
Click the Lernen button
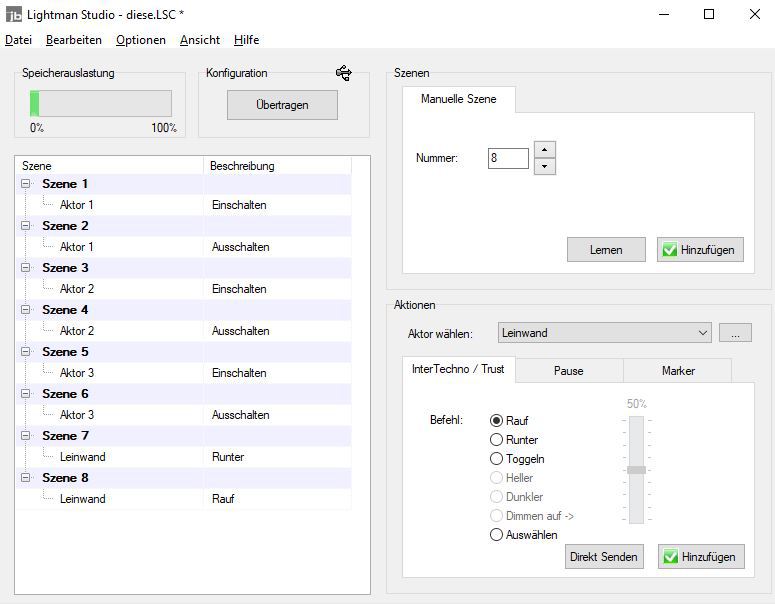(605, 250)
